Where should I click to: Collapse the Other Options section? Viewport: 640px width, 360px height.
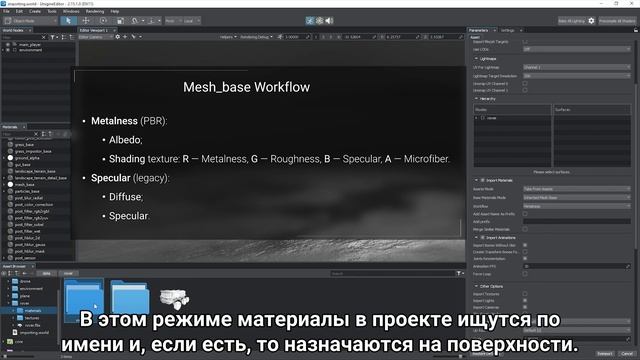point(476,287)
